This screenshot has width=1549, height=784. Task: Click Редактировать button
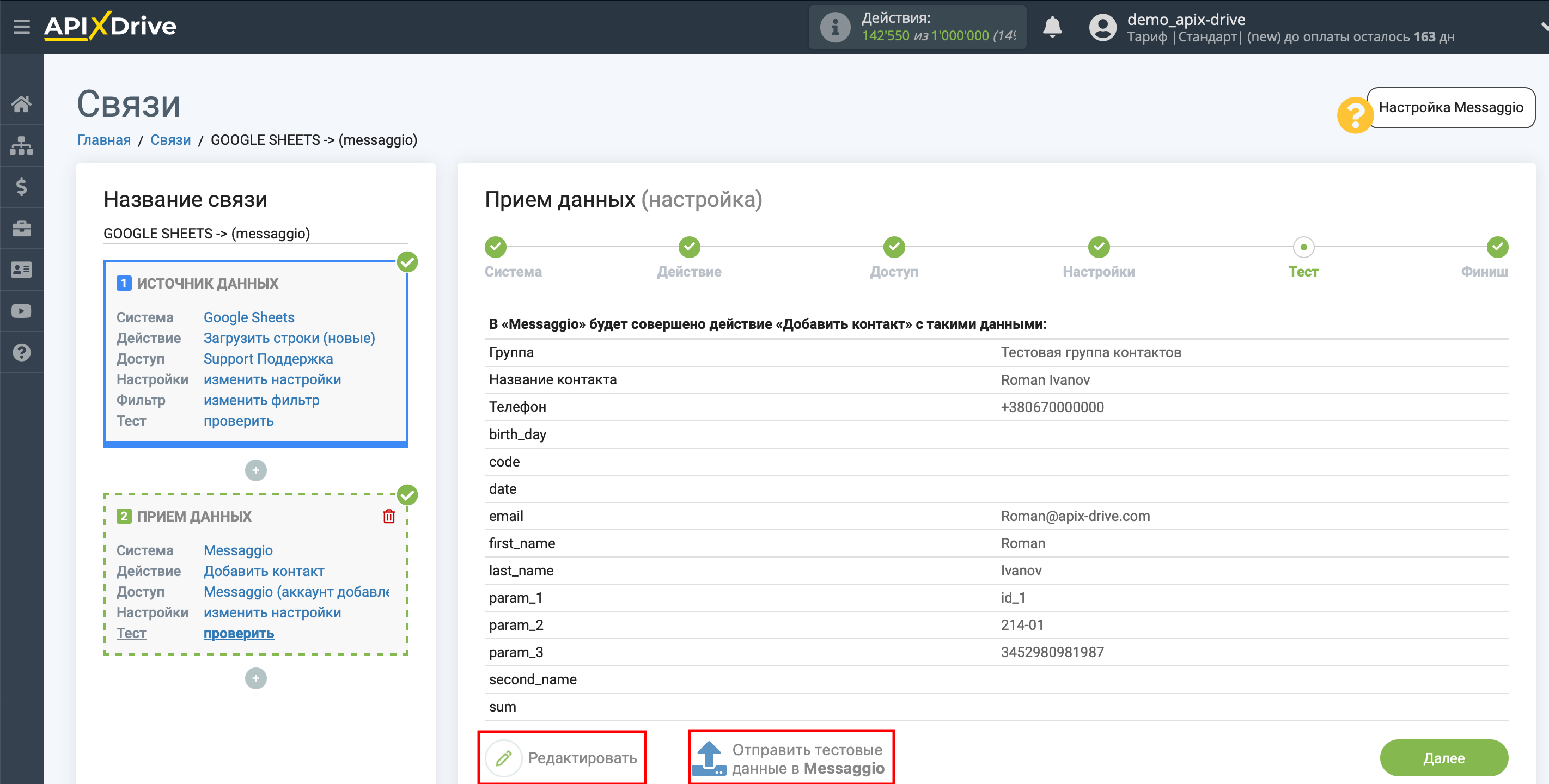[562, 758]
